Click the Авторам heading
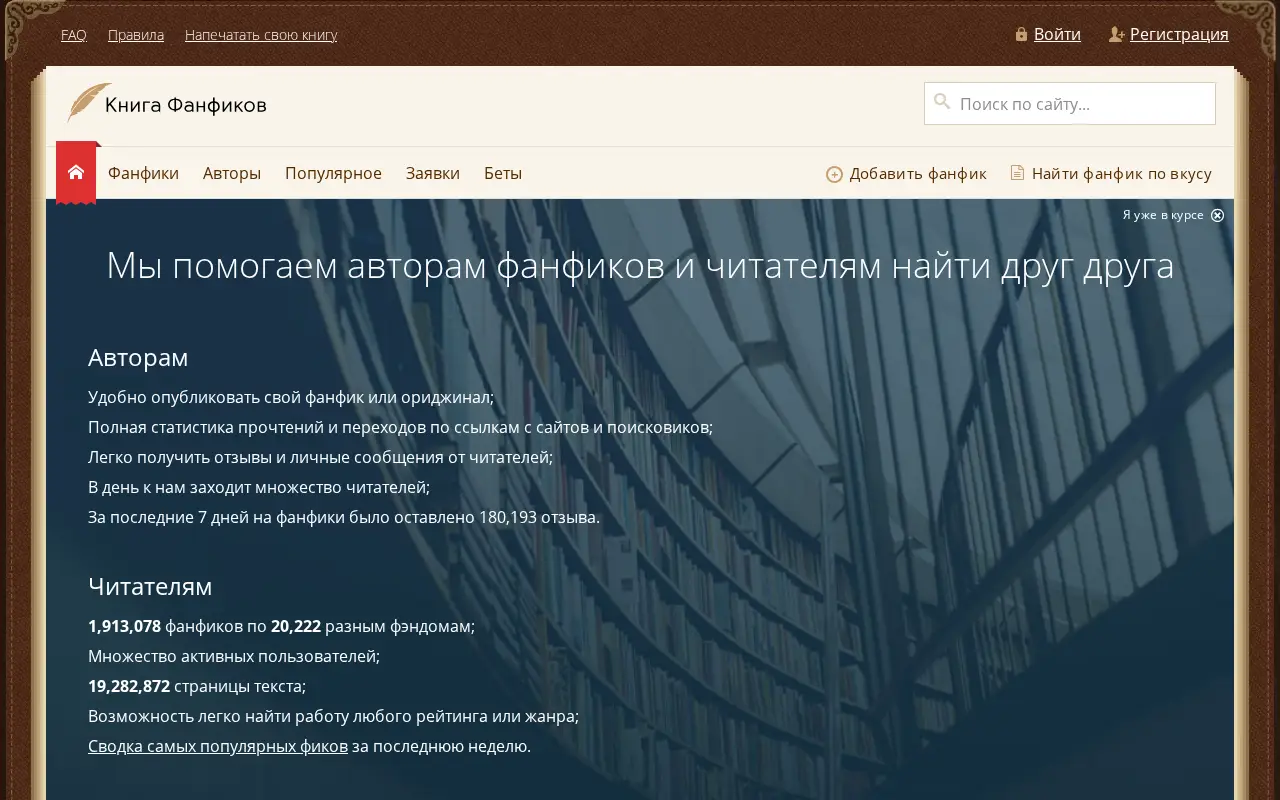Screen dimensions: 1280x800 [138, 357]
